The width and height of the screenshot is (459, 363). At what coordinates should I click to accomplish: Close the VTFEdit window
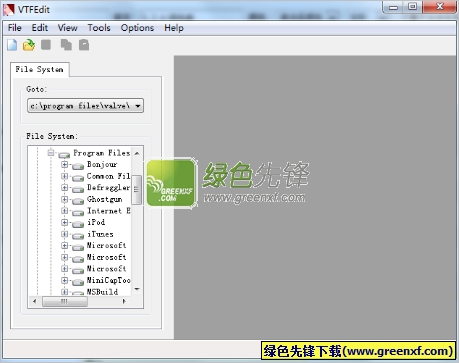pyautogui.click(x=439, y=7)
